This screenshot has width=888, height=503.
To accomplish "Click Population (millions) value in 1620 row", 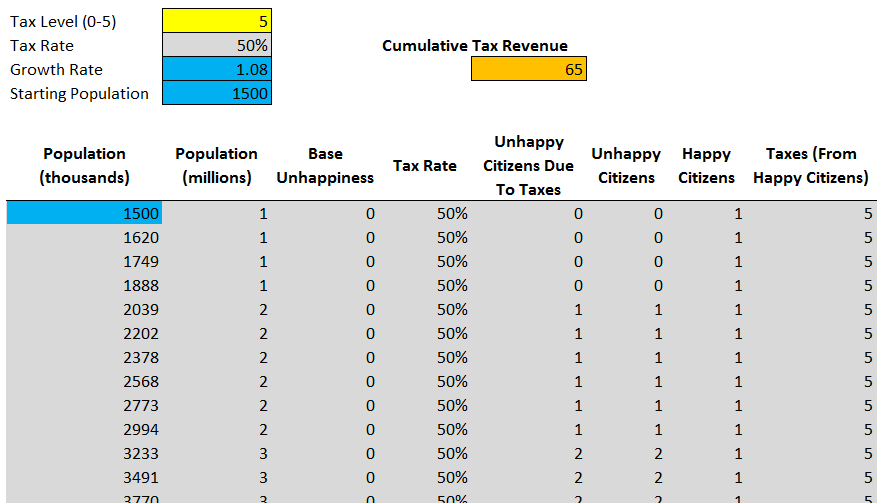I will pos(263,237).
